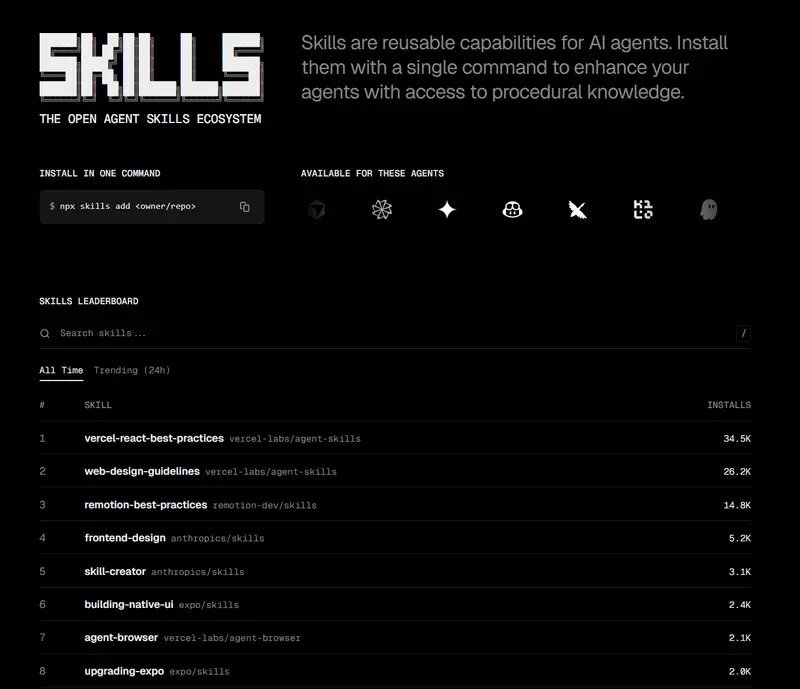Click the Kilo Code agent icon
This screenshot has height=689, width=800.
[642, 210]
